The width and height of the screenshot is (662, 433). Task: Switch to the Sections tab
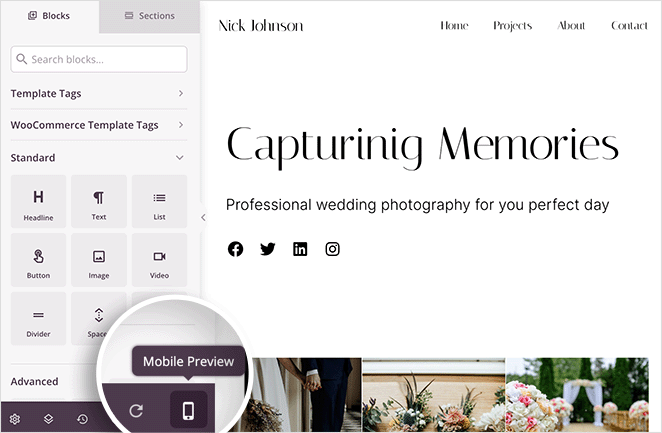tap(149, 16)
